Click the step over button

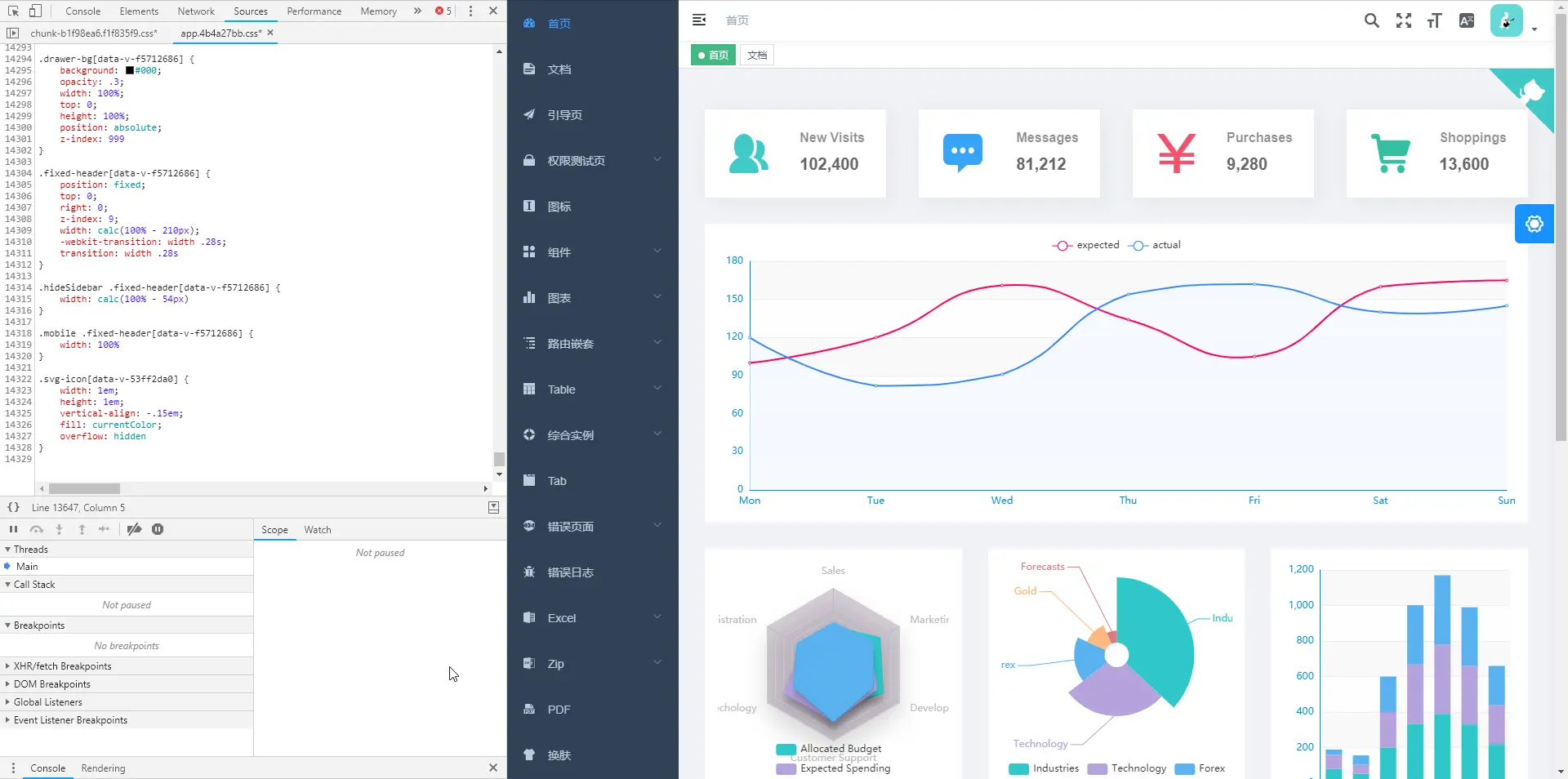pos(36,529)
